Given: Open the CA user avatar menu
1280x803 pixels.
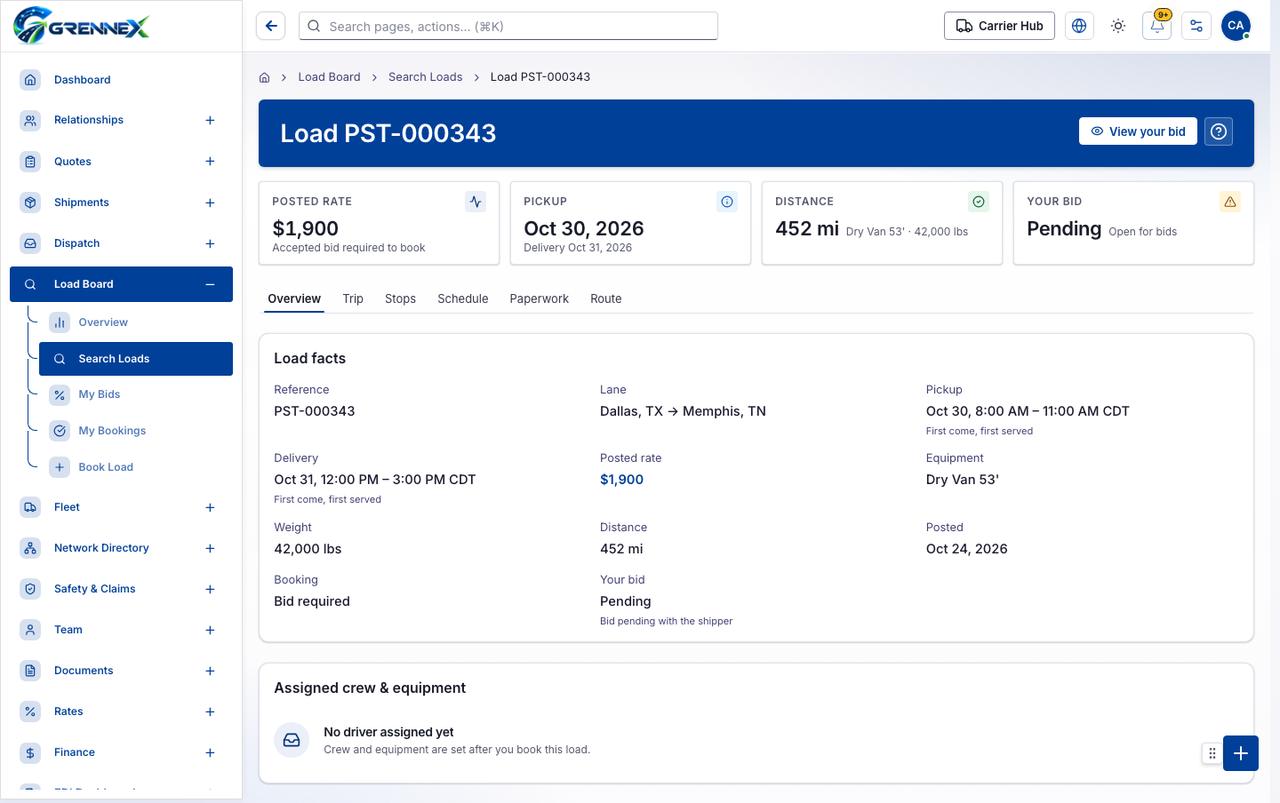Looking at the screenshot, I should pyautogui.click(x=1236, y=26).
